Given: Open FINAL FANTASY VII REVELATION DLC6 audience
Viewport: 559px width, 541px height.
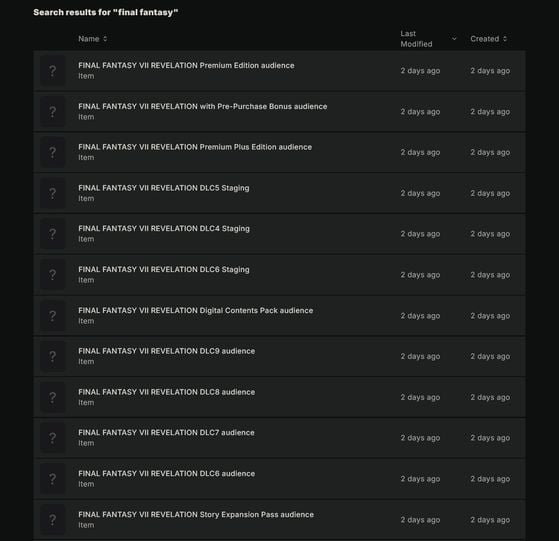Looking at the screenshot, I should point(166,474).
